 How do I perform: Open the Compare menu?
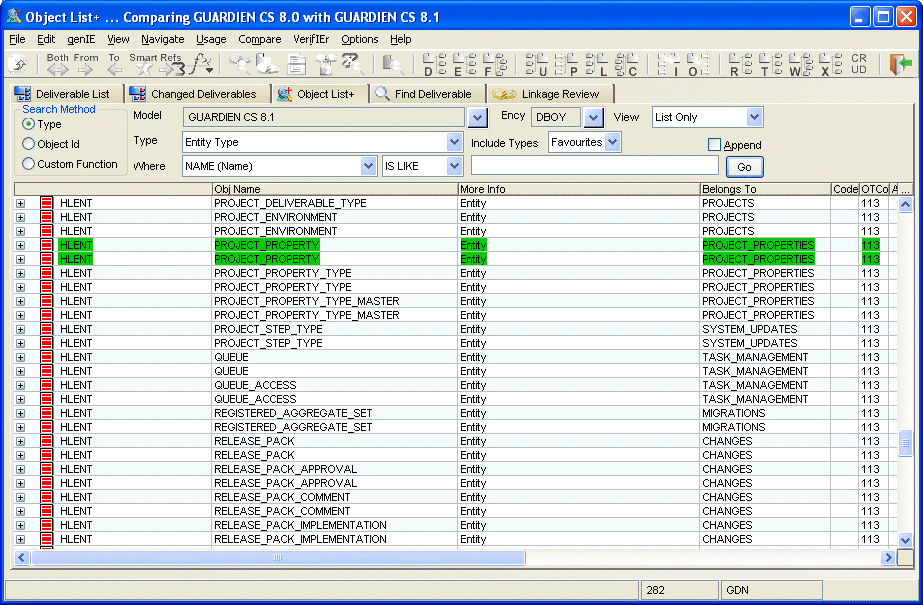click(x=259, y=39)
